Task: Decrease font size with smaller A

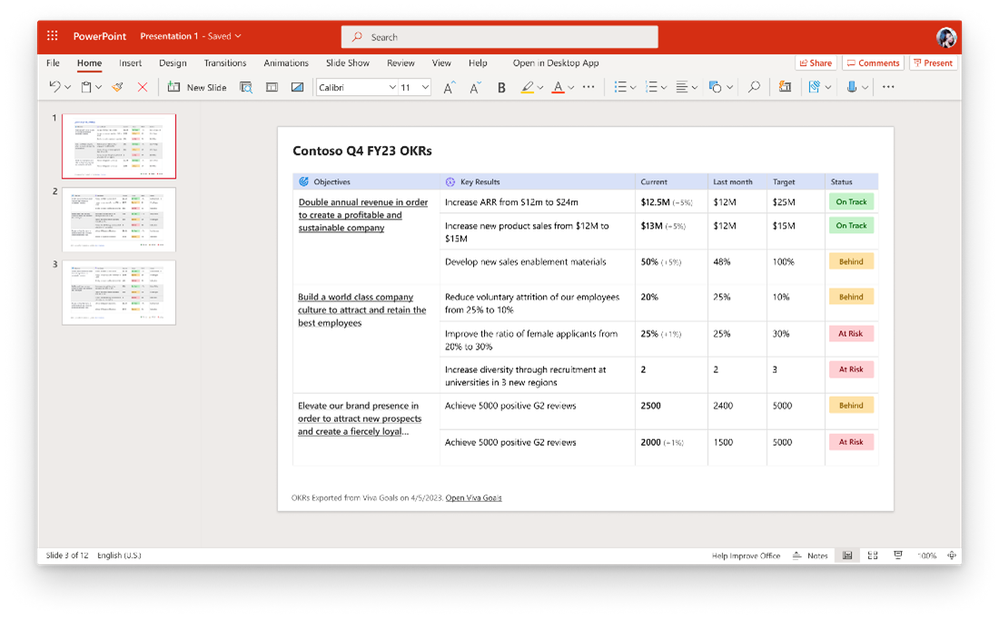Action: click(475, 88)
